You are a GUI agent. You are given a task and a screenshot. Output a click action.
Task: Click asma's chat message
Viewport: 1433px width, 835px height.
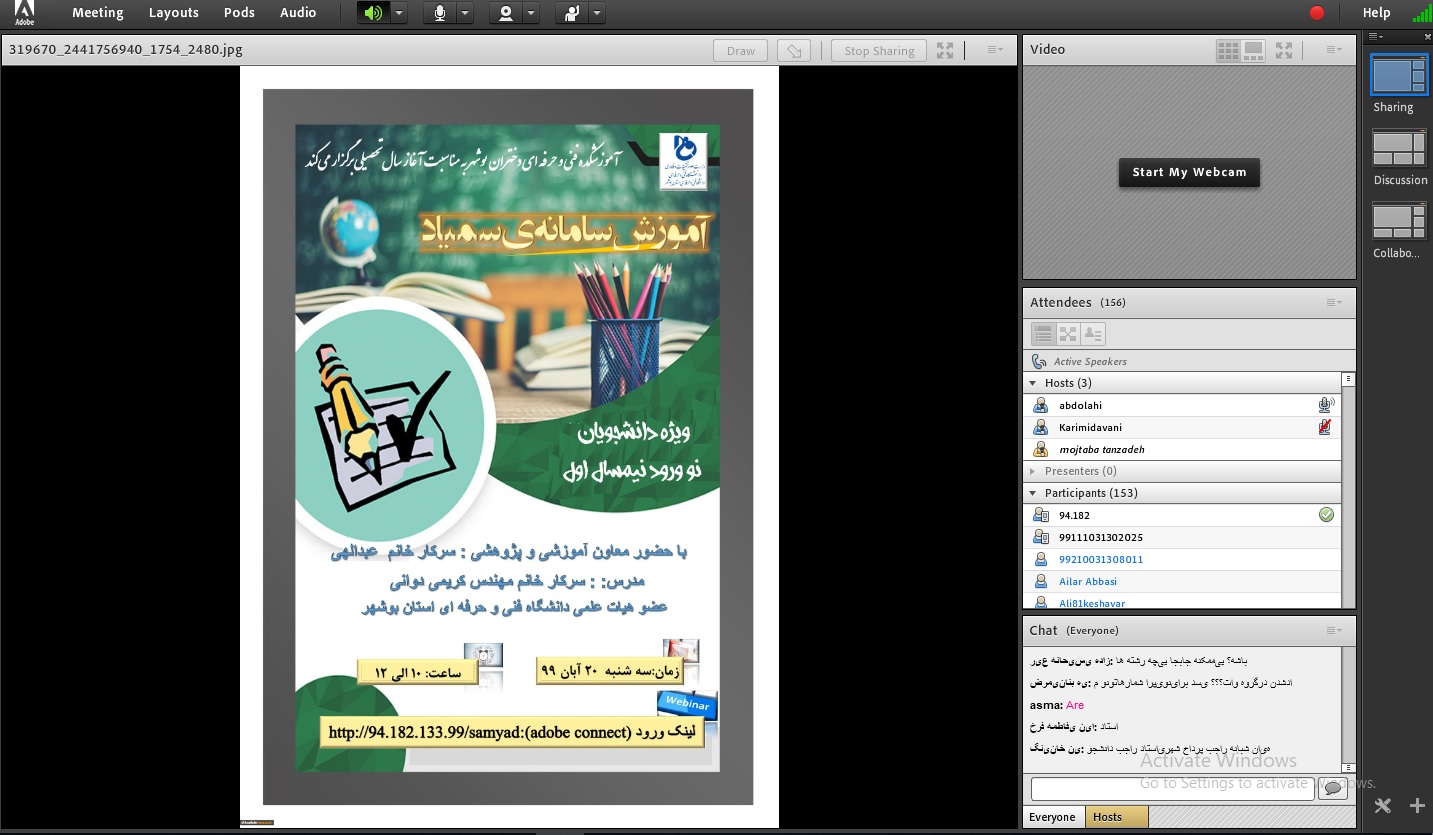pos(1057,705)
